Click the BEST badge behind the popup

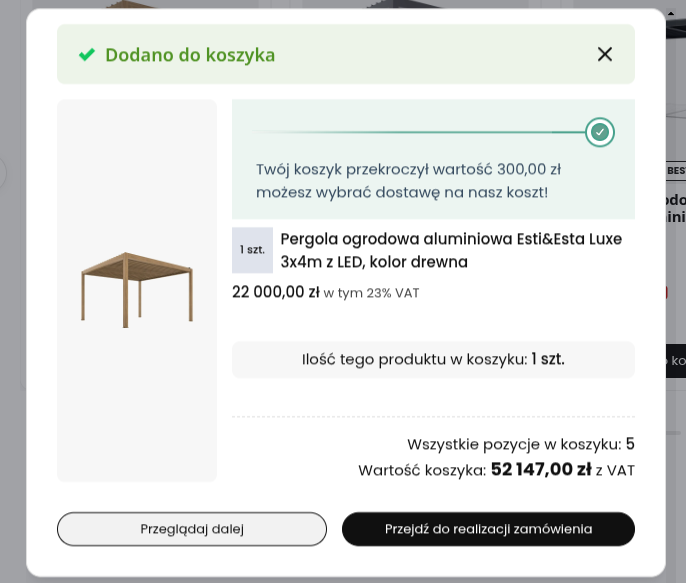[x=676, y=171]
